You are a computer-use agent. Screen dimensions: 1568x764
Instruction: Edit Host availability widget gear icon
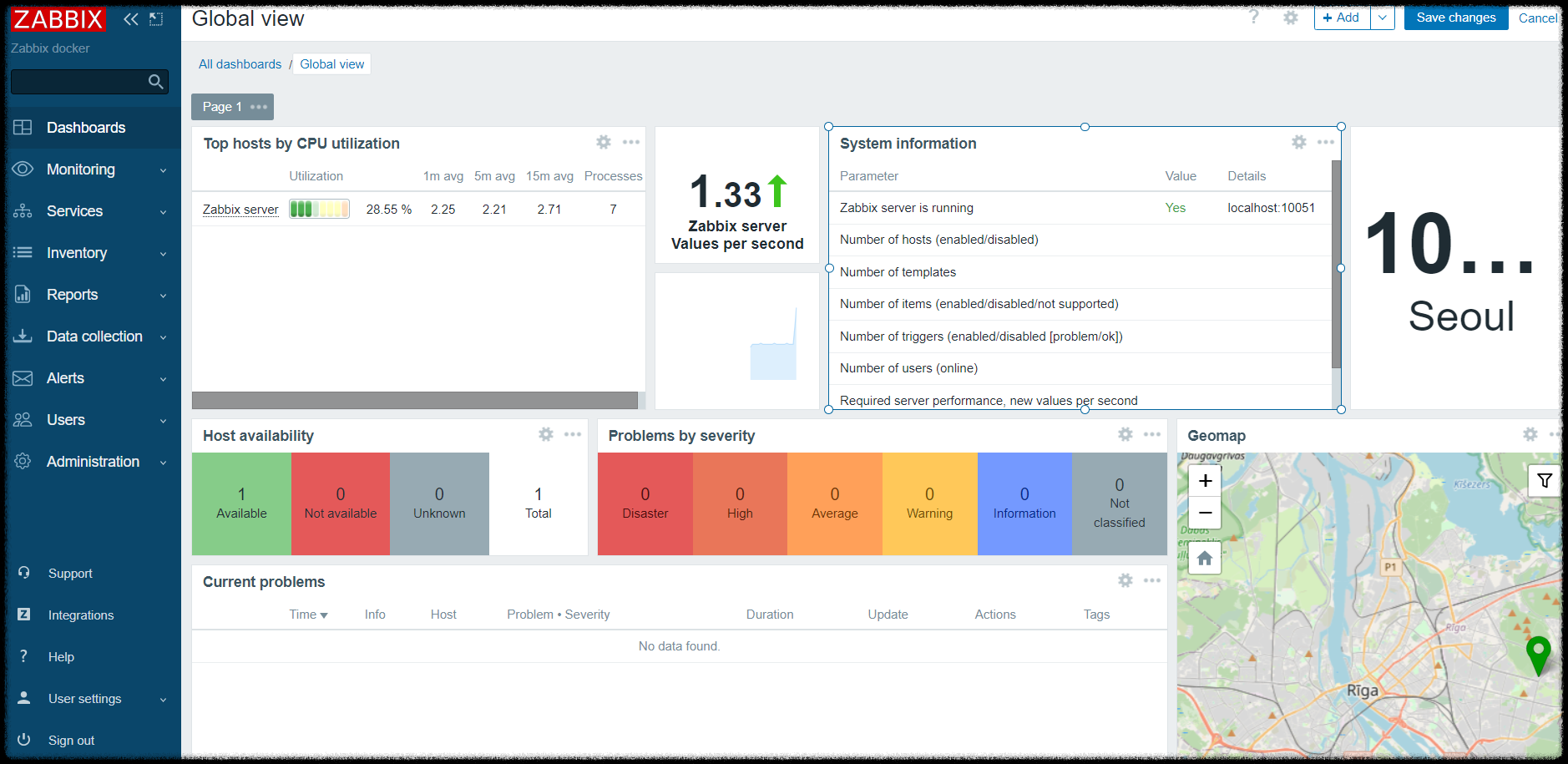coord(546,435)
